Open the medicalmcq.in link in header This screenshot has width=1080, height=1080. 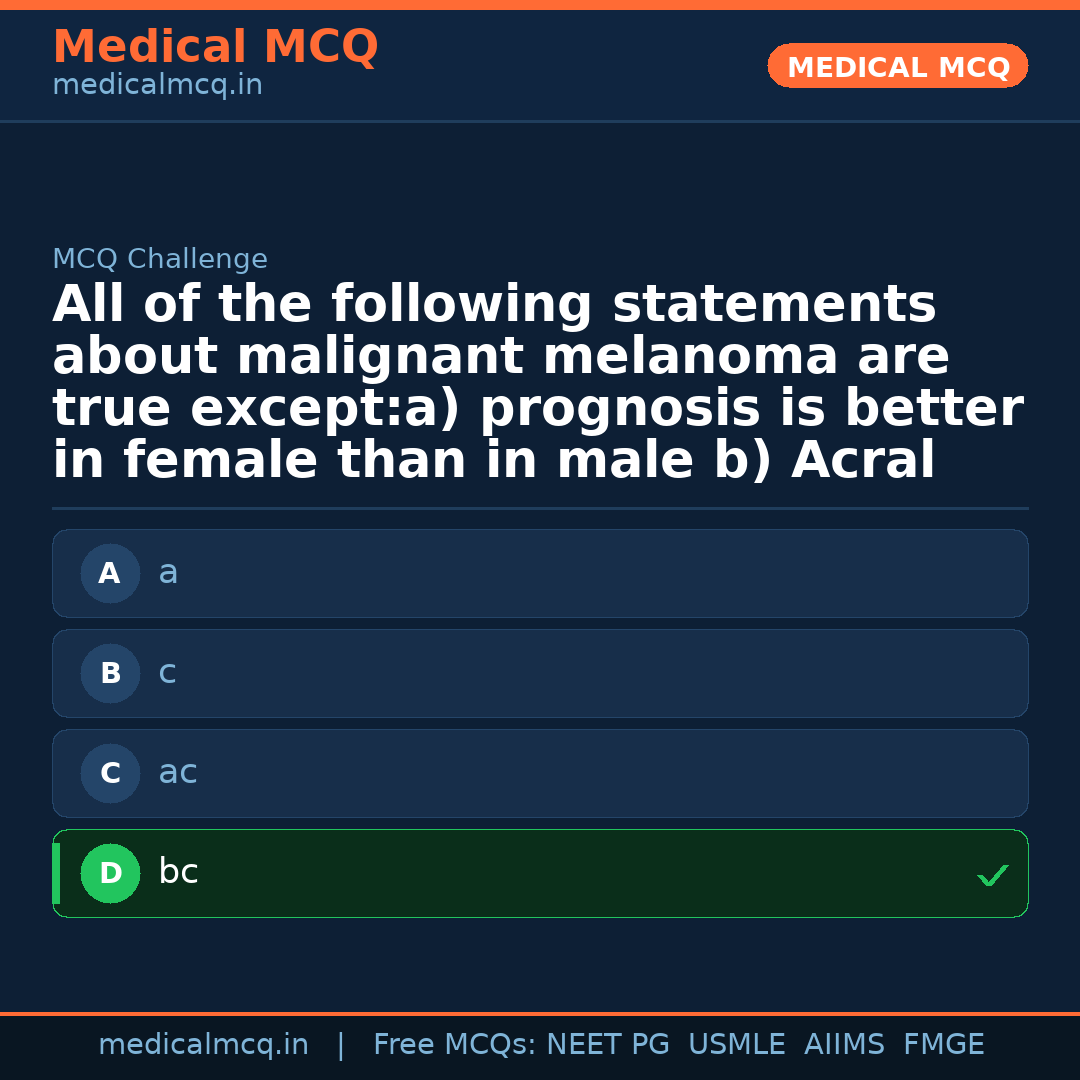point(157,85)
